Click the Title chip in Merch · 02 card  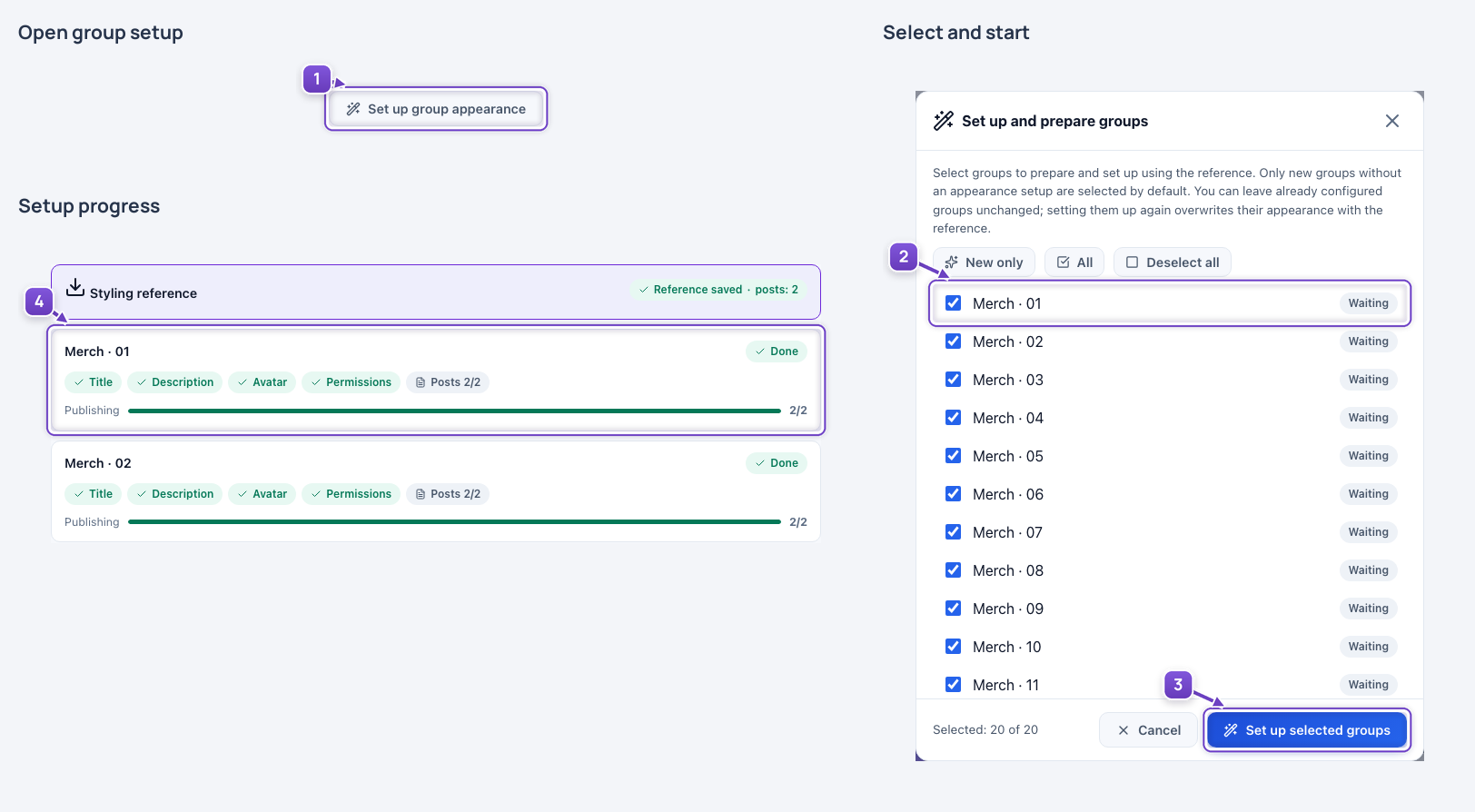coord(93,494)
